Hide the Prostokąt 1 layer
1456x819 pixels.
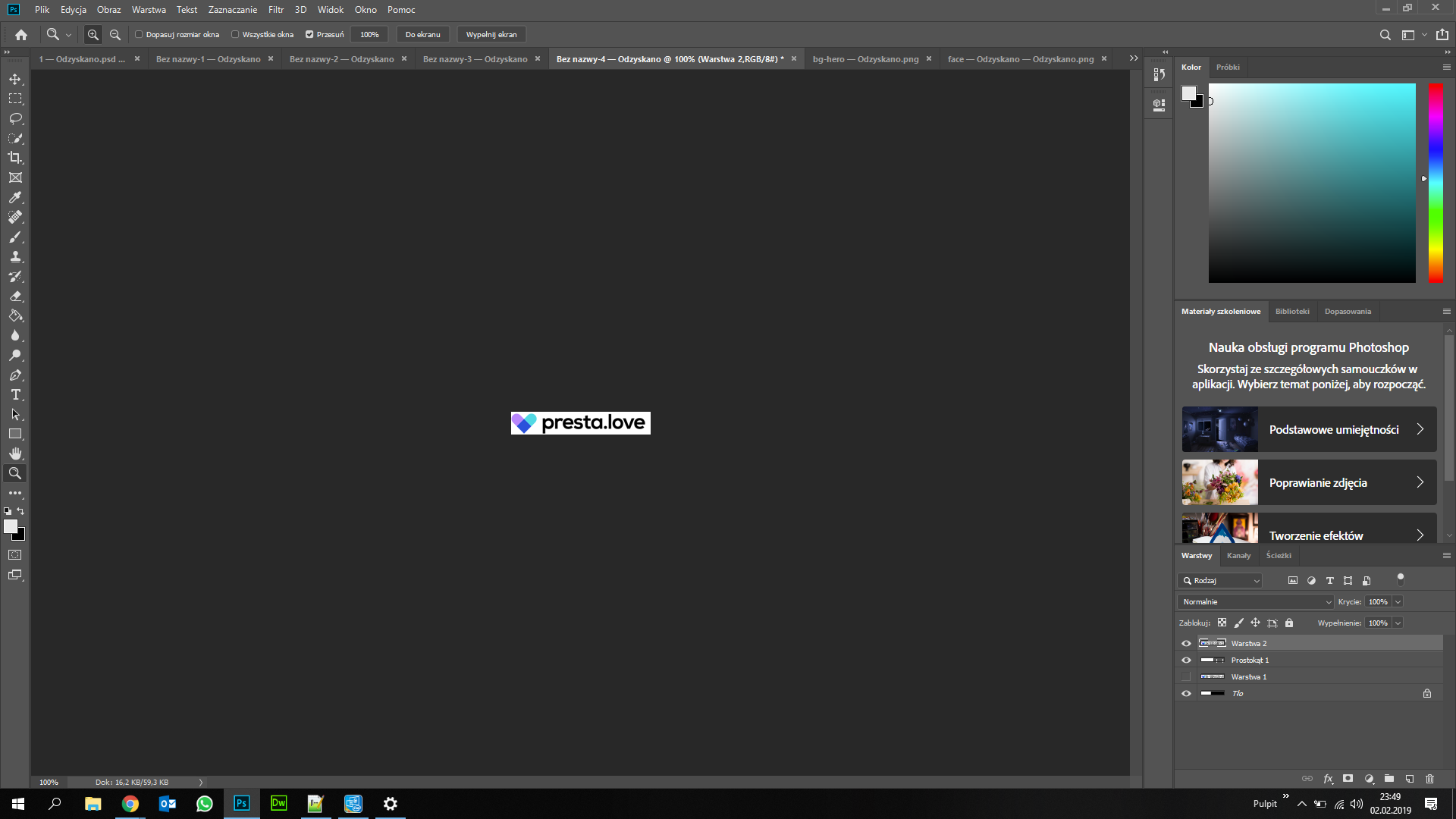1186,661
